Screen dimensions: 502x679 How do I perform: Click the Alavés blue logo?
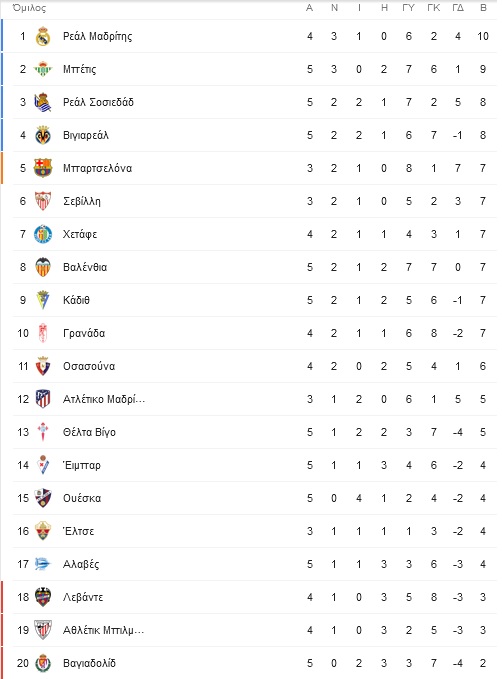pyautogui.click(x=43, y=564)
